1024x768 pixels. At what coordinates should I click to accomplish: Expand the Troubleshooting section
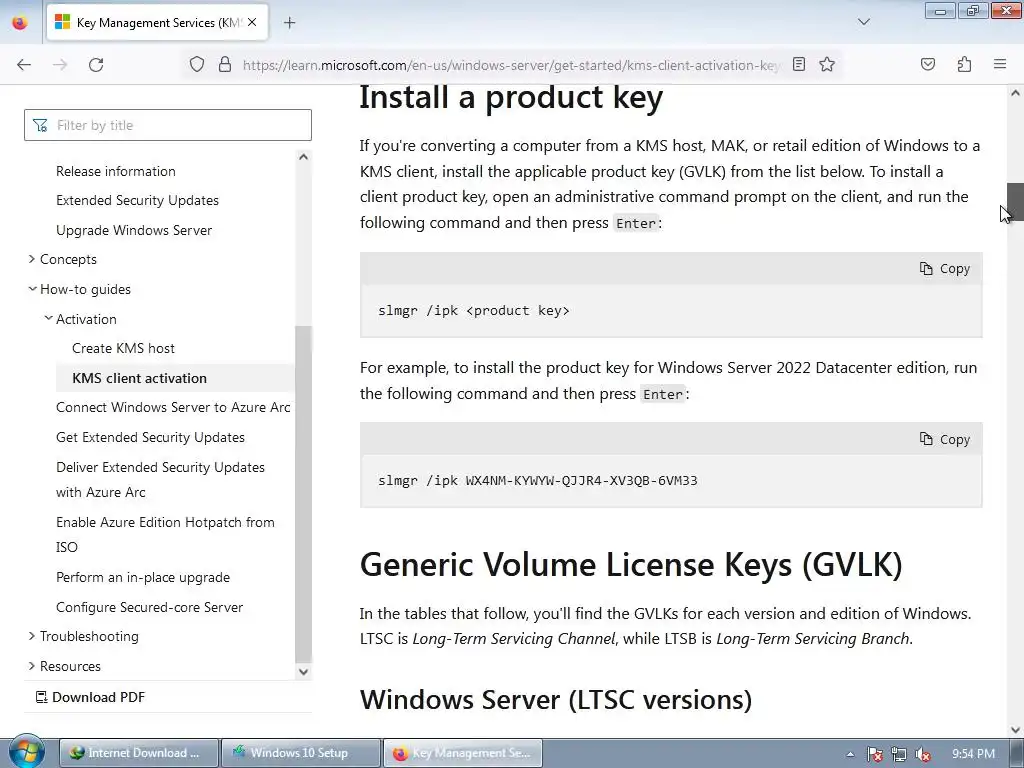click(89, 636)
